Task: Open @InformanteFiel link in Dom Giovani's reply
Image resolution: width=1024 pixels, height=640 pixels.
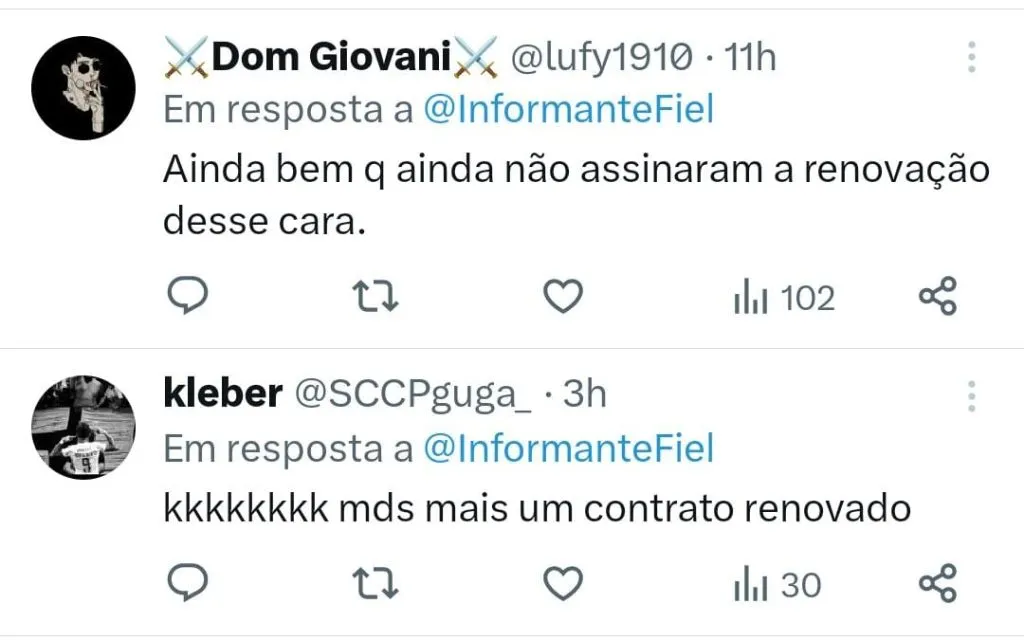Action: click(x=569, y=111)
